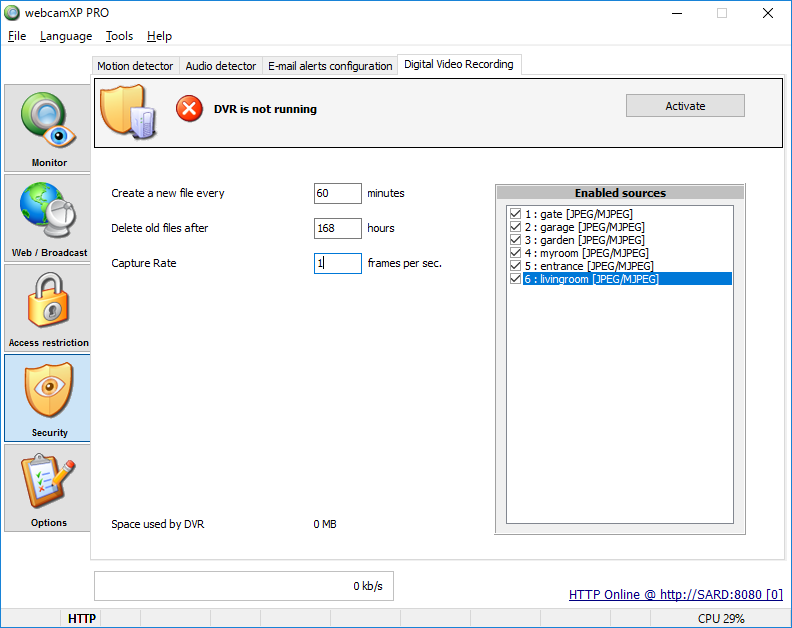Switch to the Audio detector tab
The height and width of the screenshot is (628, 792).
[x=221, y=66]
